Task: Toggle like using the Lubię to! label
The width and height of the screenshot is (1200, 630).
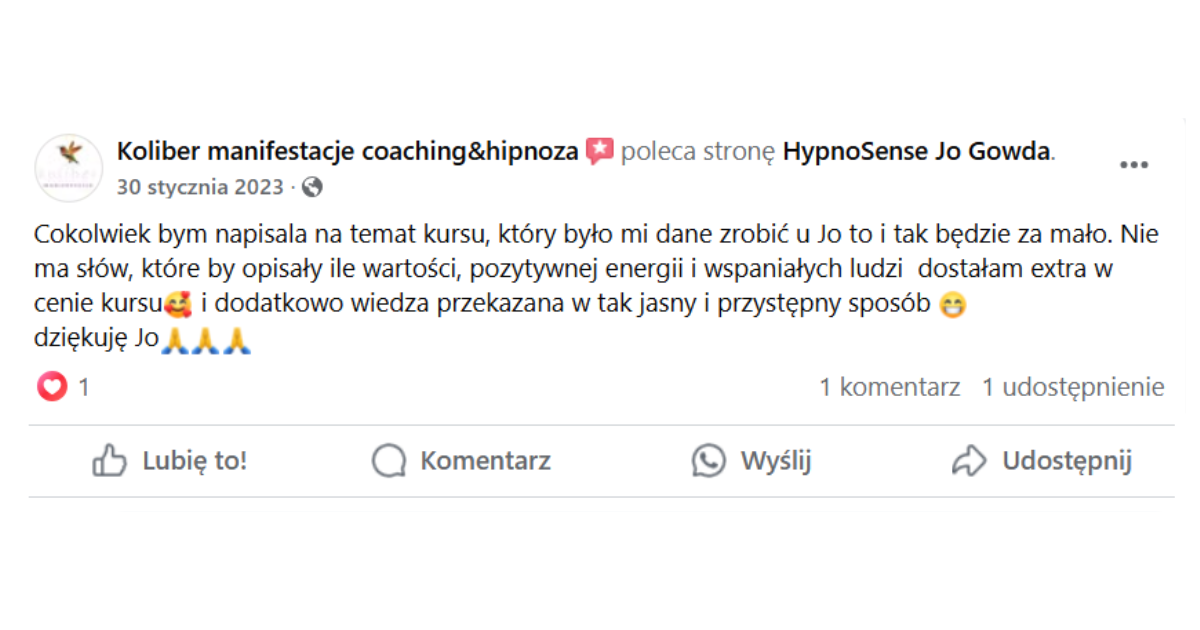Action: coord(194,461)
